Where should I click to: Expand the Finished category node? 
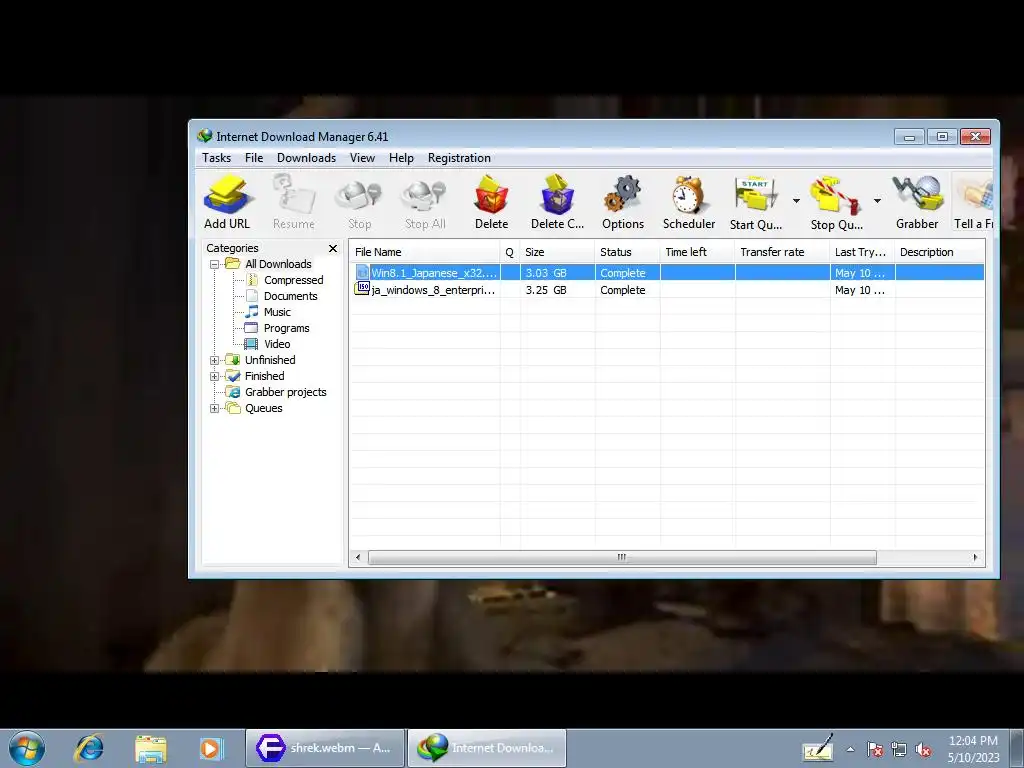(x=214, y=376)
